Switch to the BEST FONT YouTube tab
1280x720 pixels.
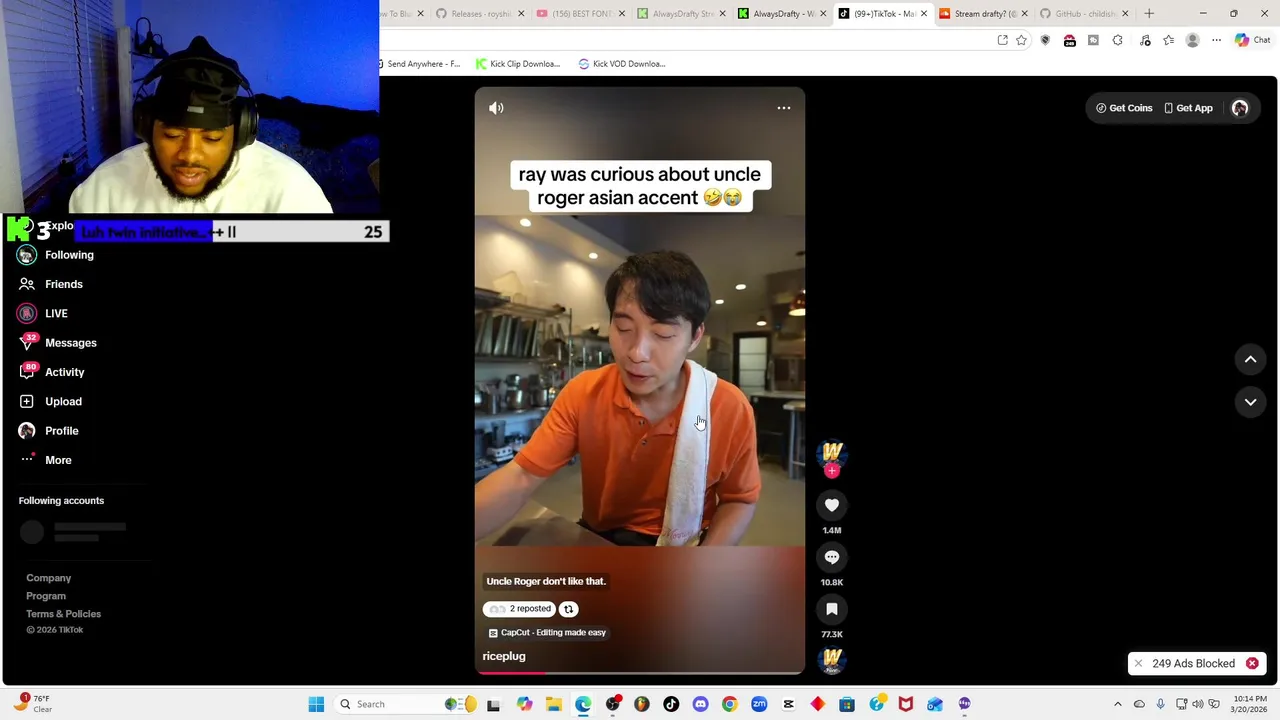[x=580, y=14]
